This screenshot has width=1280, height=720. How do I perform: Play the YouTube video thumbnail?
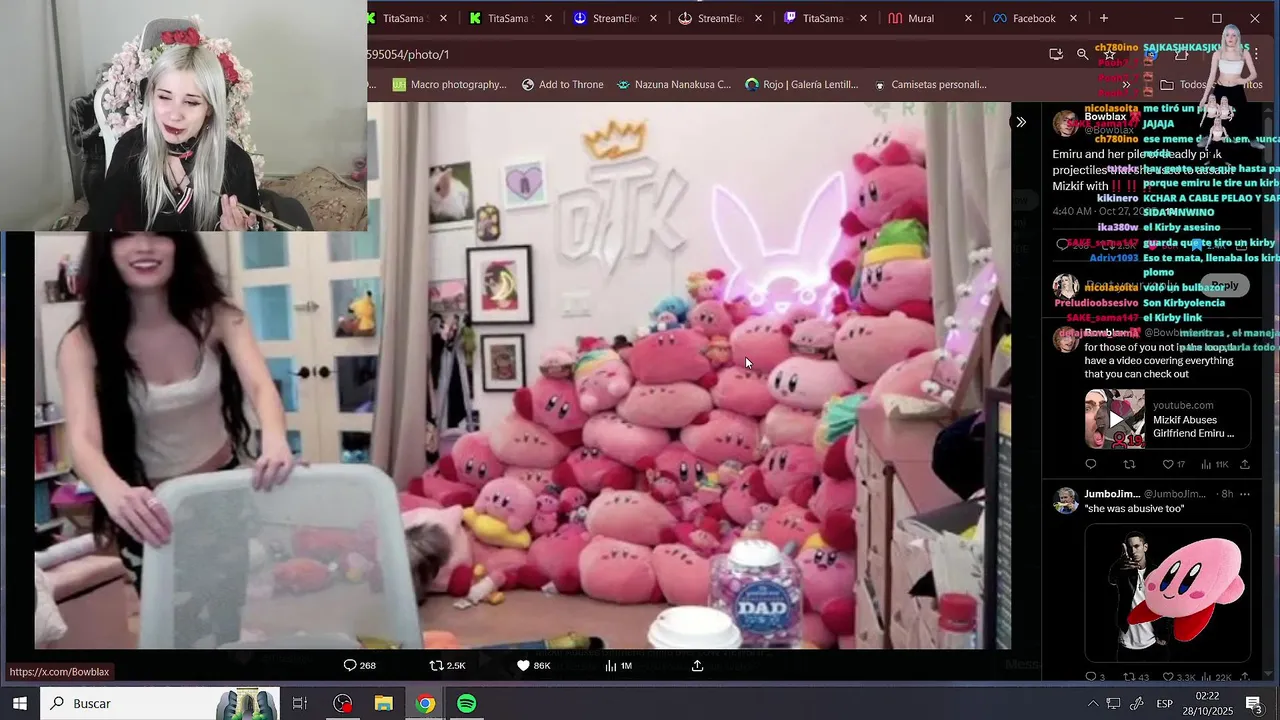click(1115, 419)
